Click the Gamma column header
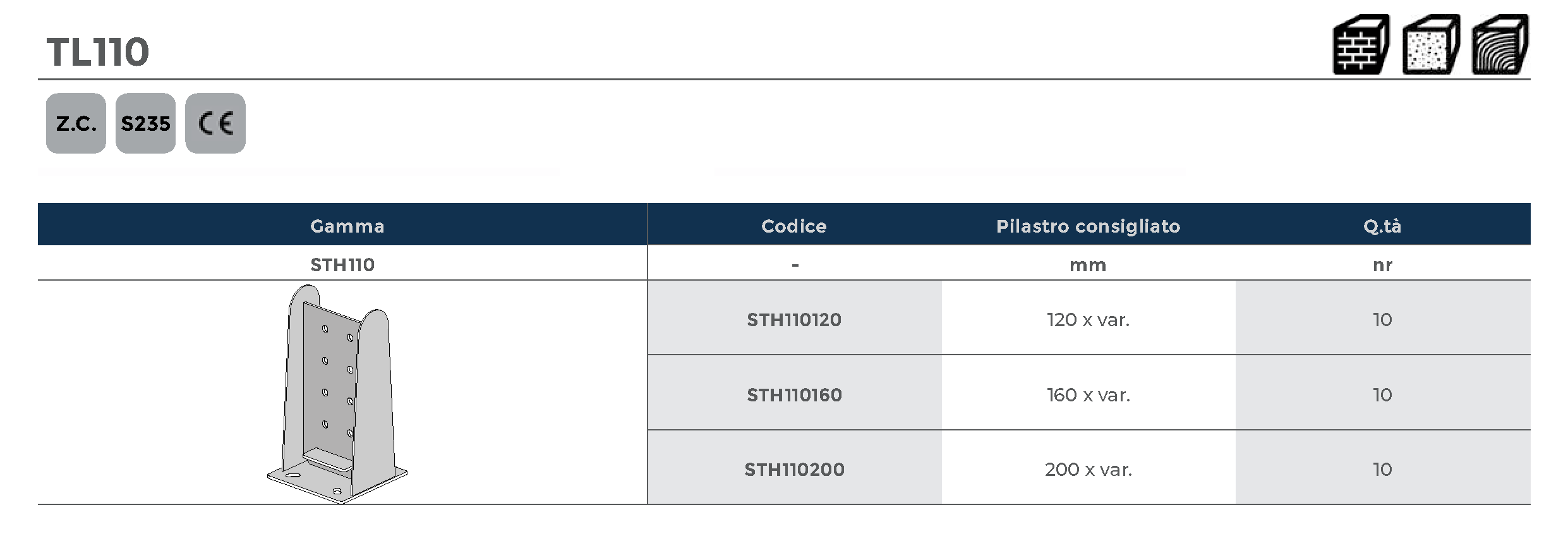Viewport: 1568px width, 536px height. point(347,226)
